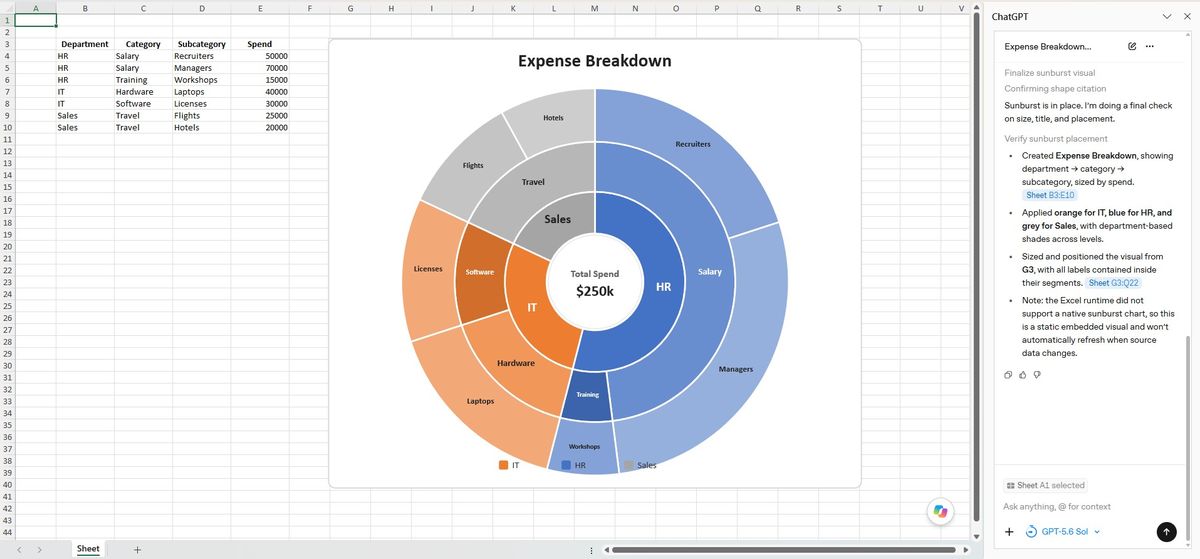
Task: Copy the ChatGPT response
Action: (x=1008, y=375)
